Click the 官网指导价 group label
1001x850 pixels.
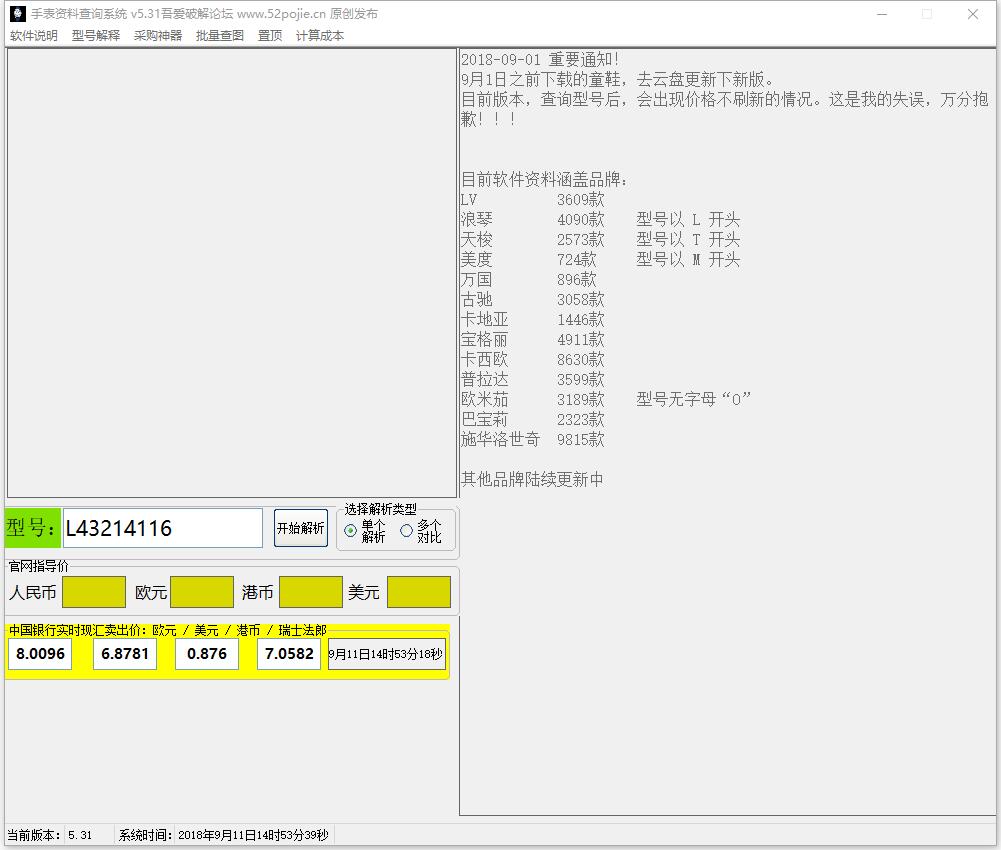(x=38, y=566)
